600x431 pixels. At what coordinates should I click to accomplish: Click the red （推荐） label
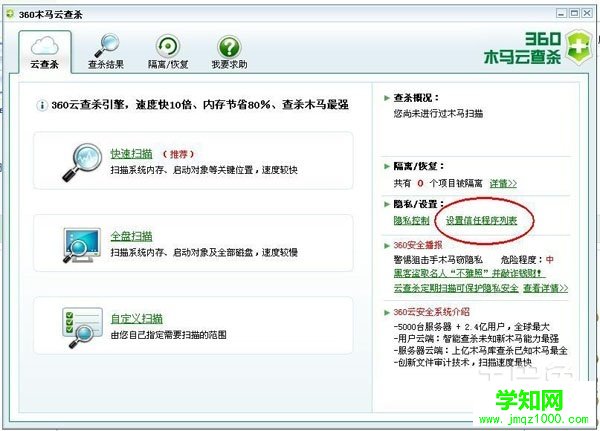coord(178,154)
